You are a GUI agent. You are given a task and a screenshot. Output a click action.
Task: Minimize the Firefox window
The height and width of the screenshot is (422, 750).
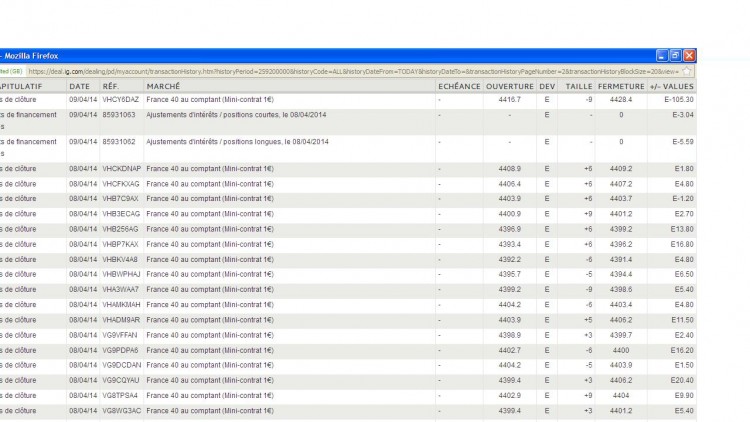[x=662, y=56]
